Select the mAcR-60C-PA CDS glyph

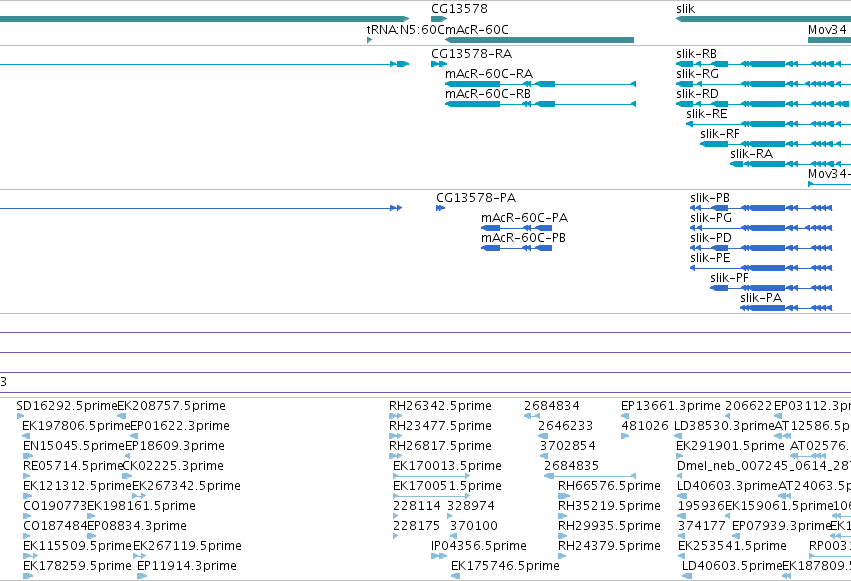pos(517,228)
